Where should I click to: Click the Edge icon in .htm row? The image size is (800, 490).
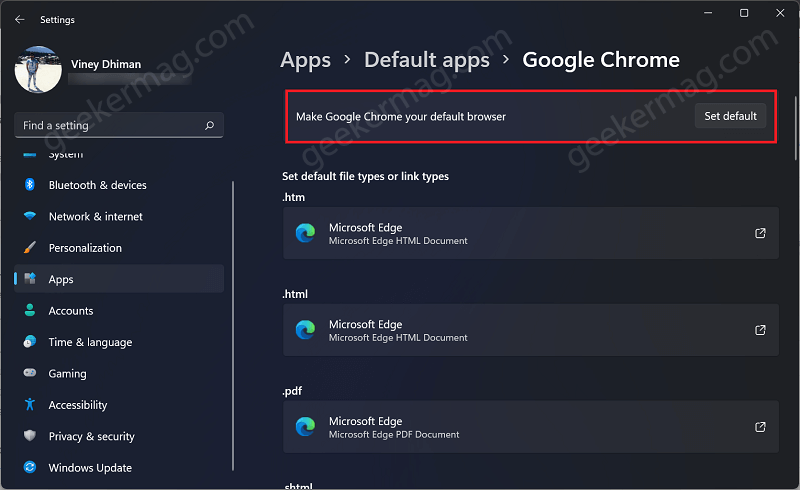tap(305, 233)
